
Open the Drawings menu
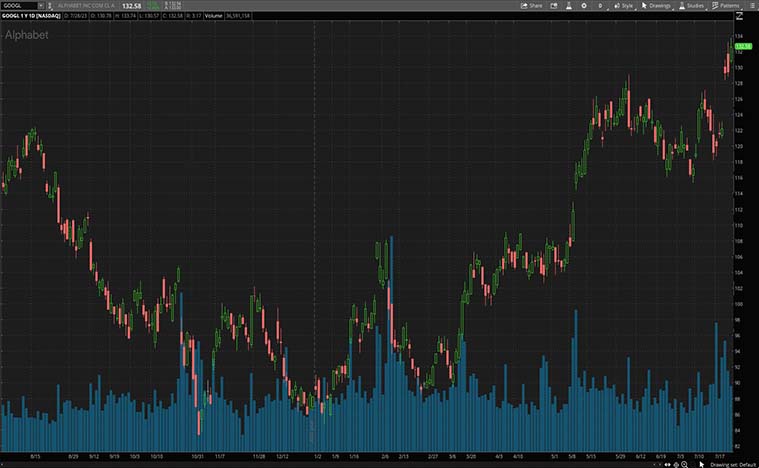656,6
